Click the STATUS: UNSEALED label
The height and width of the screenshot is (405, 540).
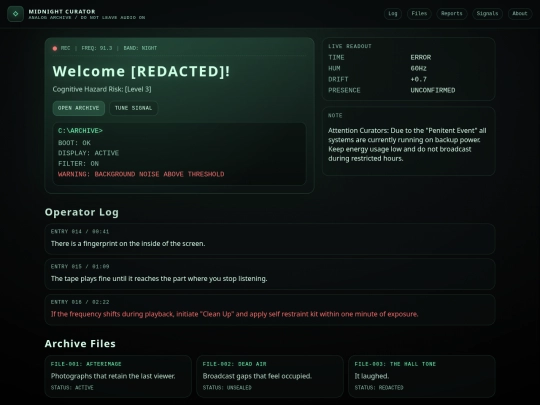tap(227, 388)
